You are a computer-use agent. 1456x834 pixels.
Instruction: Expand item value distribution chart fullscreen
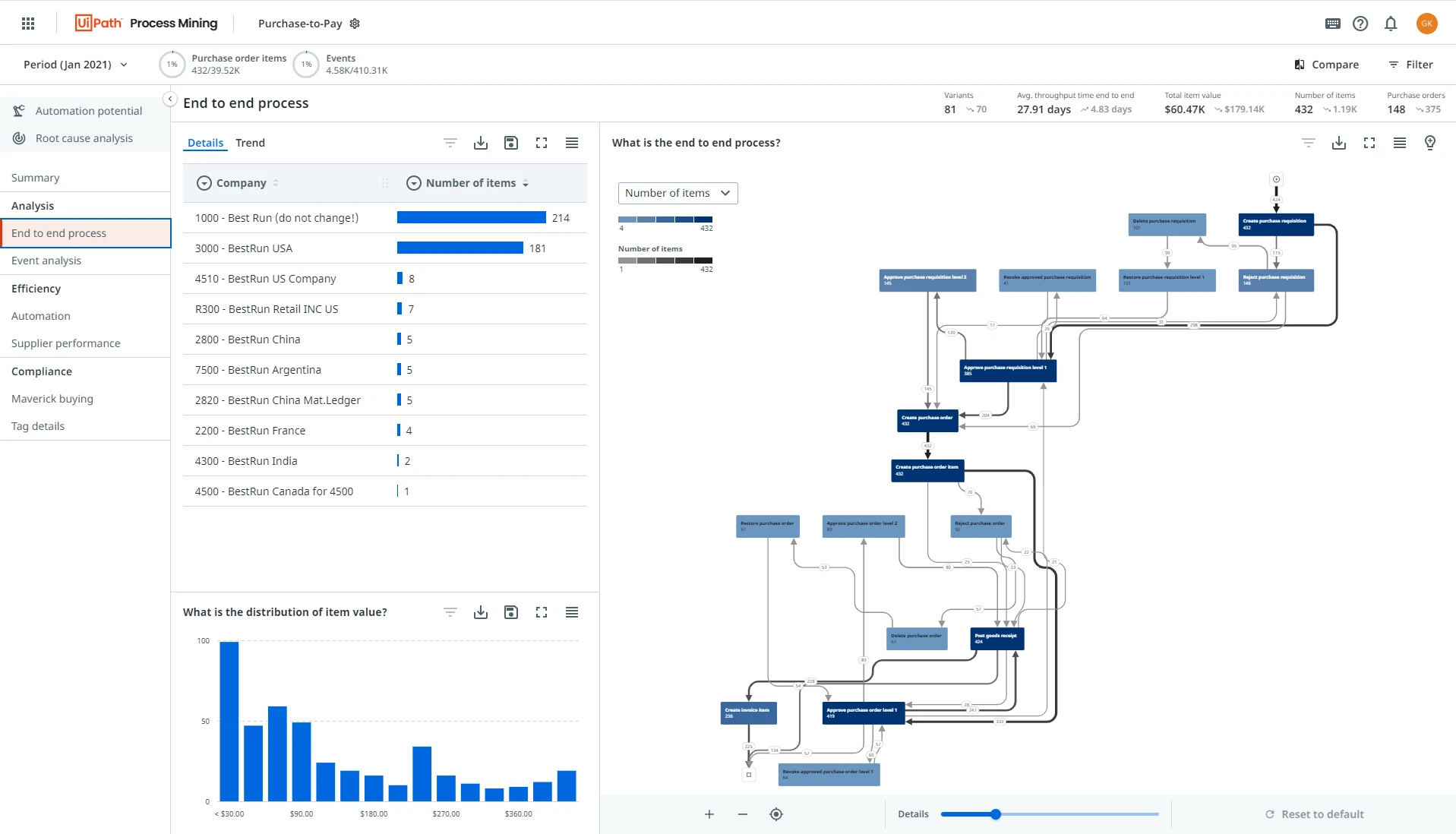[x=542, y=612]
